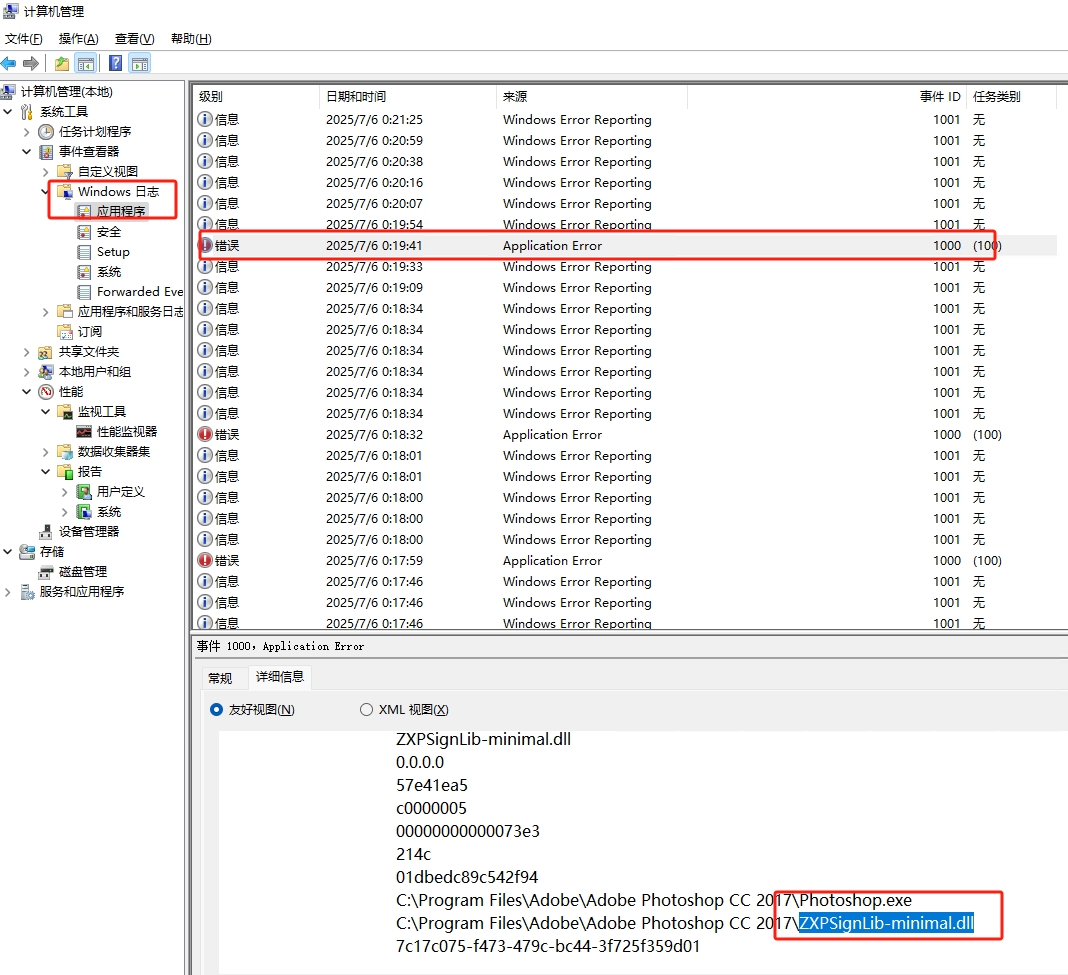Click the 安全 log icon

point(84,232)
